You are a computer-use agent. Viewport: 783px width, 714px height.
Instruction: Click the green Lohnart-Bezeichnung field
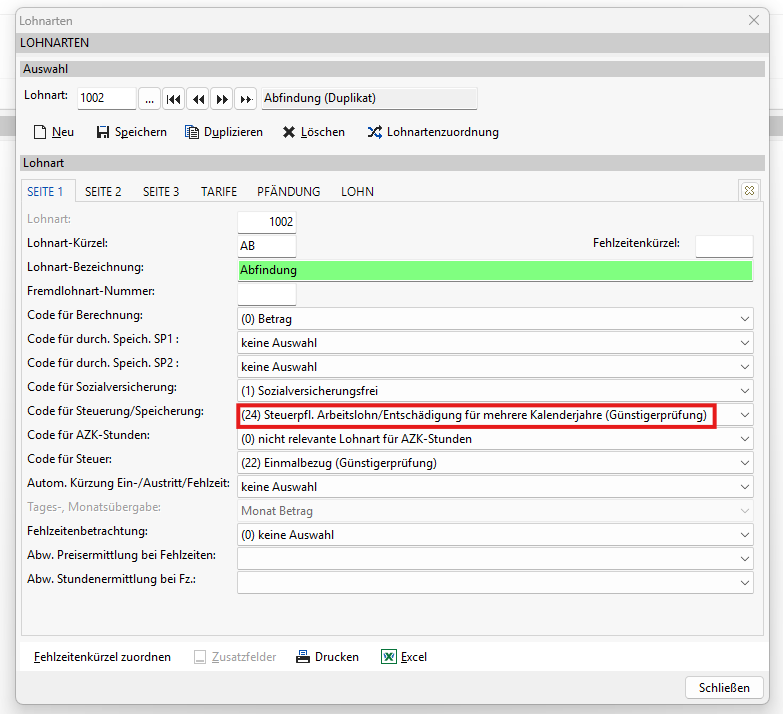tap(495, 270)
